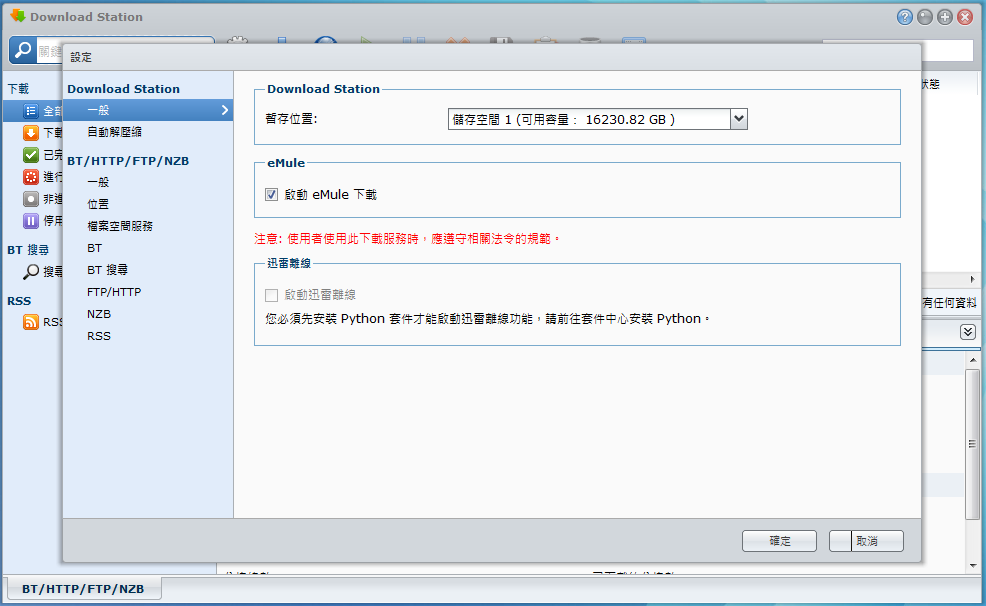Click the eMule section heading
This screenshot has height=606, width=986.
[286, 163]
